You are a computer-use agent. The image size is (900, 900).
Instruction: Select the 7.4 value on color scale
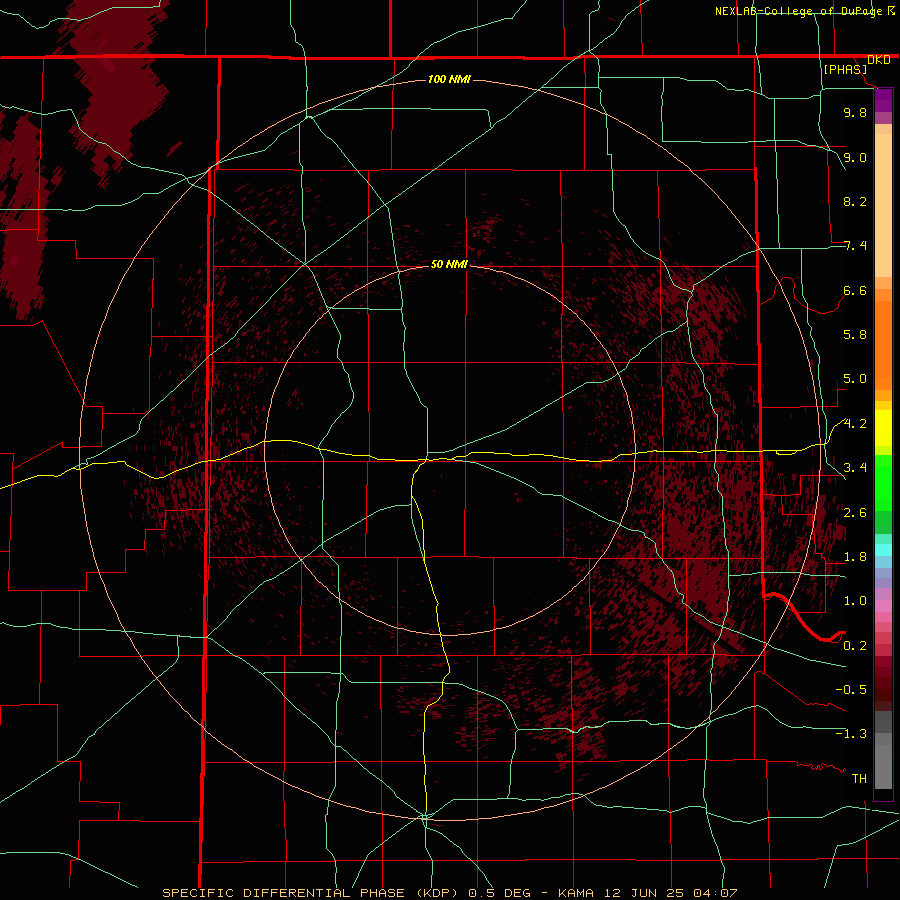click(855, 246)
